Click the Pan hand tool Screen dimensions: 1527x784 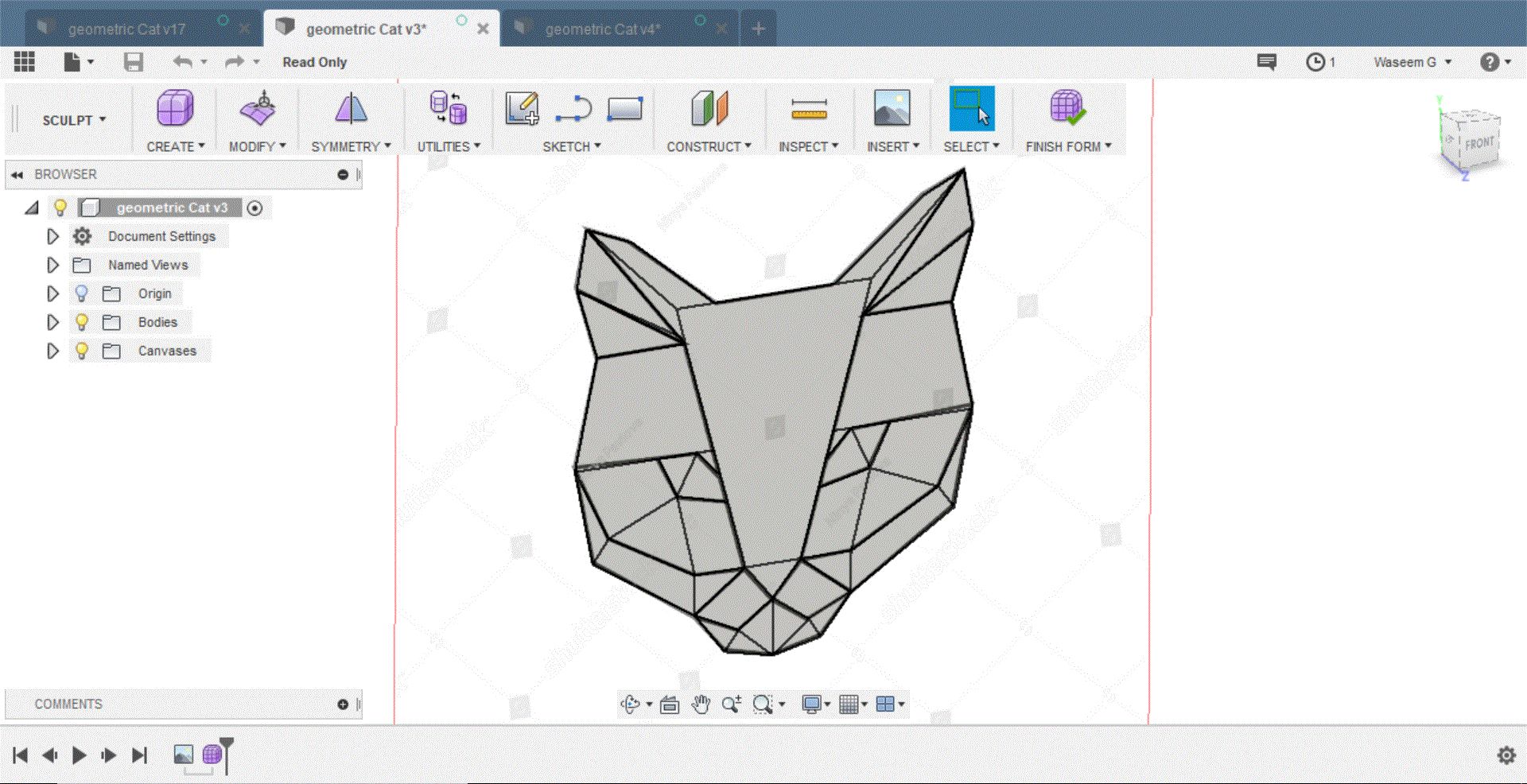(x=701, y=704)
